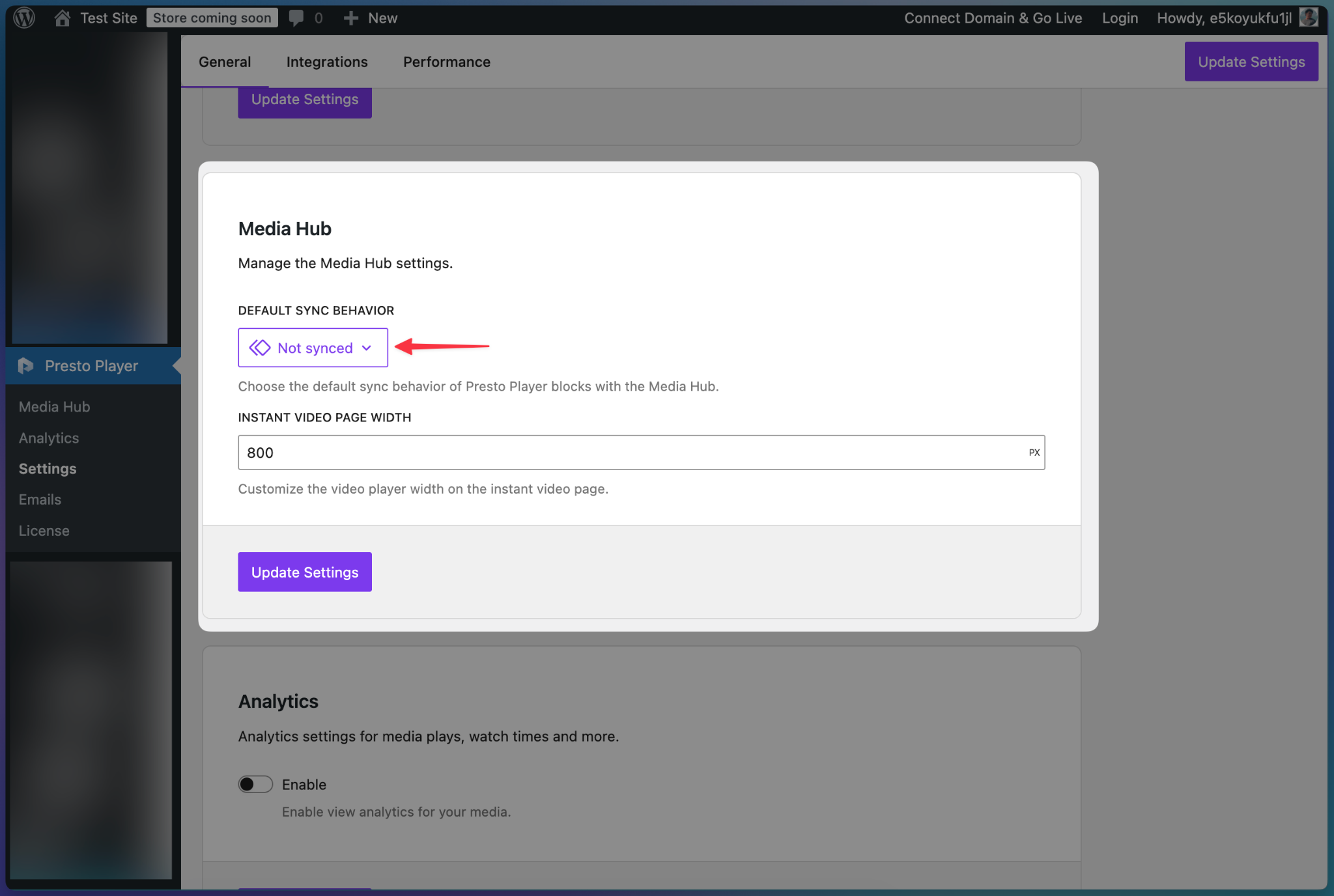
Task: Toggle the Analytics Enable switch
Action: click(255, 784)
